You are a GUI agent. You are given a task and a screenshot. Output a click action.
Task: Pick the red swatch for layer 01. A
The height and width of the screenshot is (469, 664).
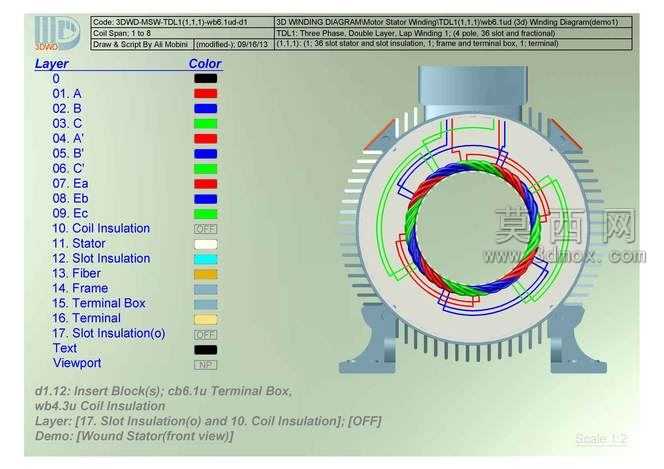(x=205, y=94)
